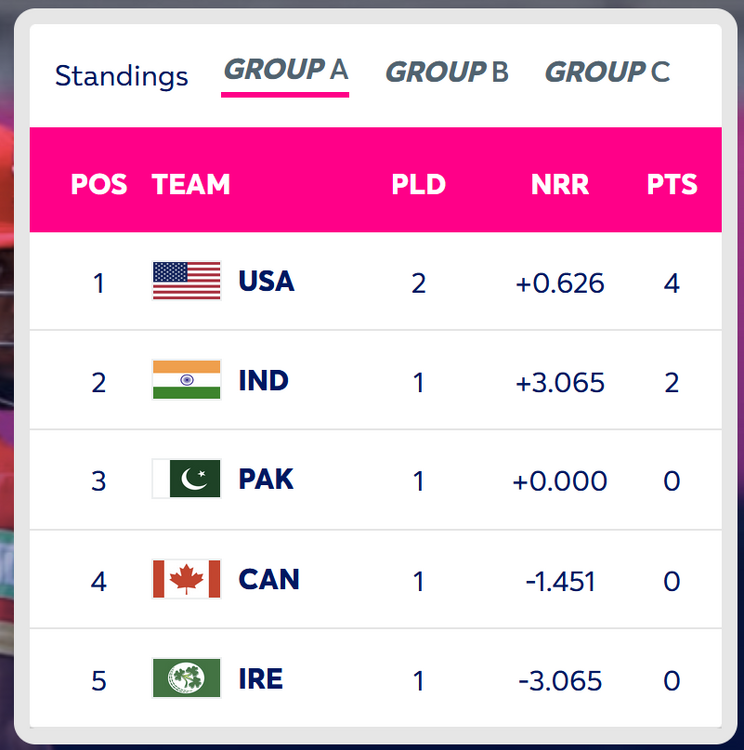Click the Canada maple leaf flag
Image resolution: width=744 pixels, height=750 pixels.
186,579
